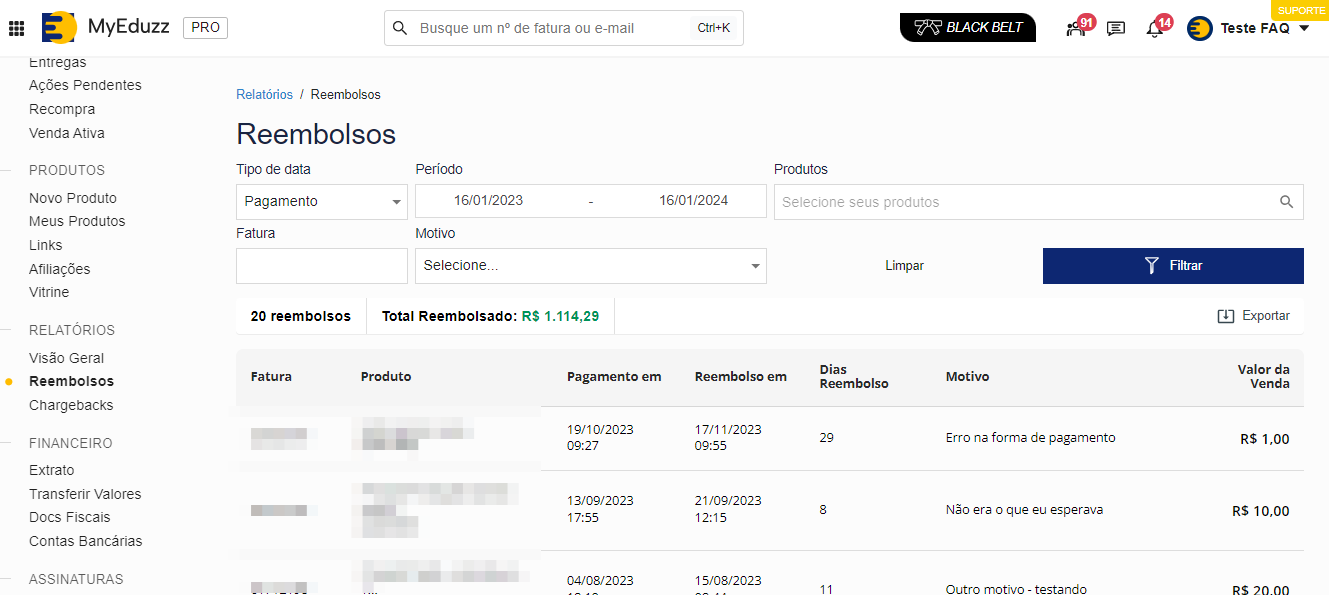The height and width of the screenshot is (595, 1329).
Task: Open the community icon with 91 badge
Action: 1076,28
